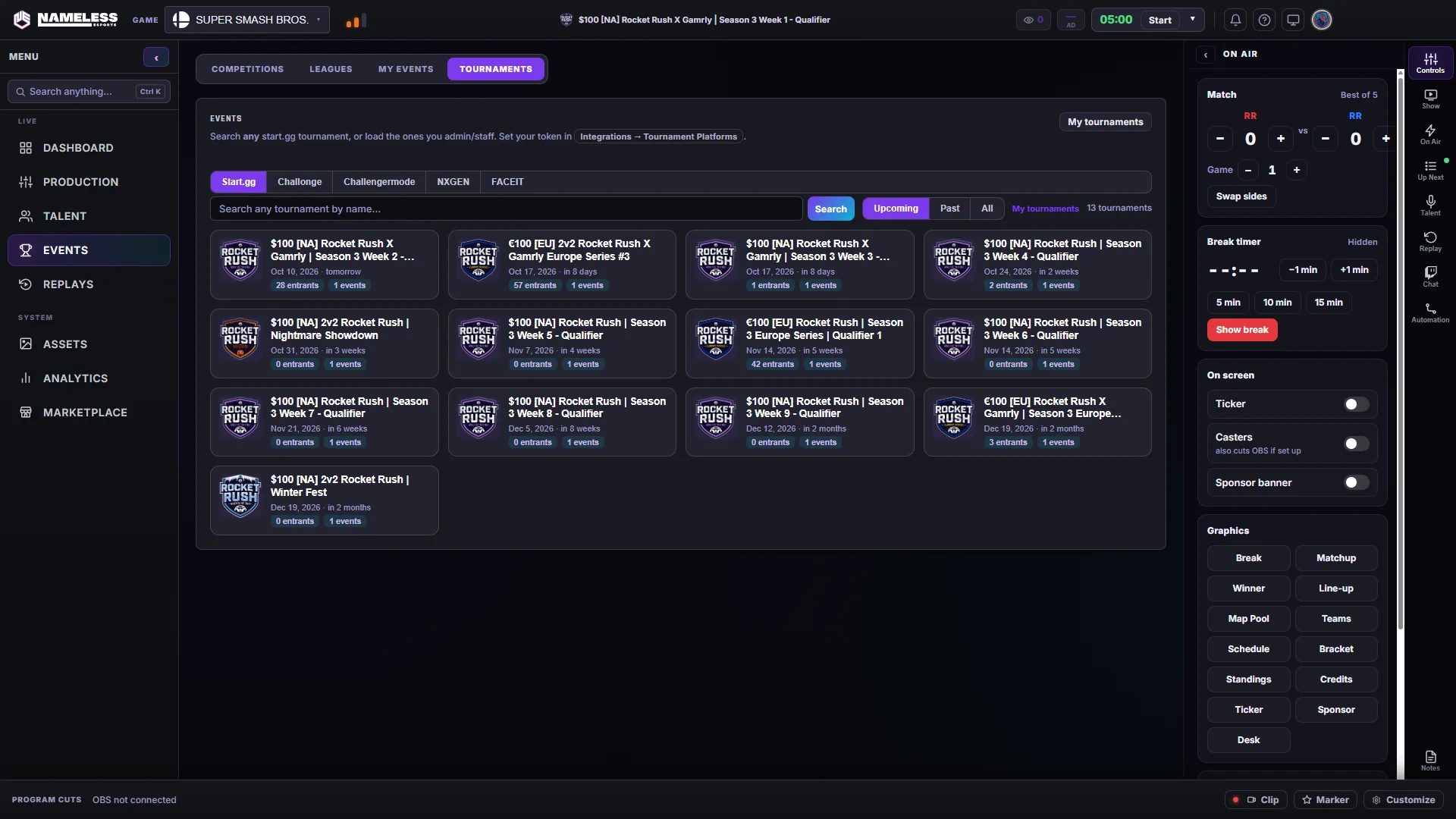This screenshot has height=819, width=1456.
Task: Toggle the Ticker on-screen switch
Action: click(x=1357, y=404)
